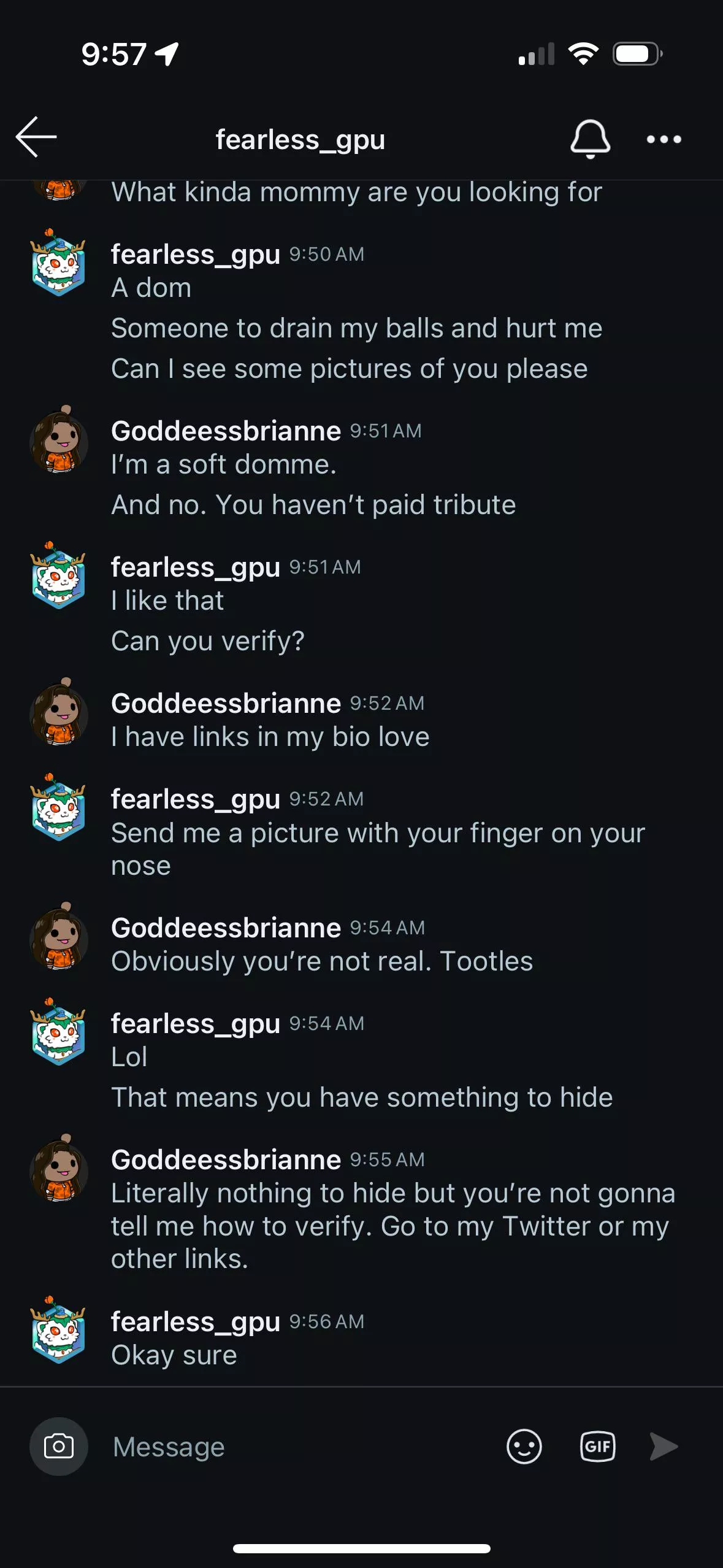This screenshot has width=723, height=1568.
Task: Tap Goddeessbrianne avatar at 9:55 AM message
Action: (58, 1167)
